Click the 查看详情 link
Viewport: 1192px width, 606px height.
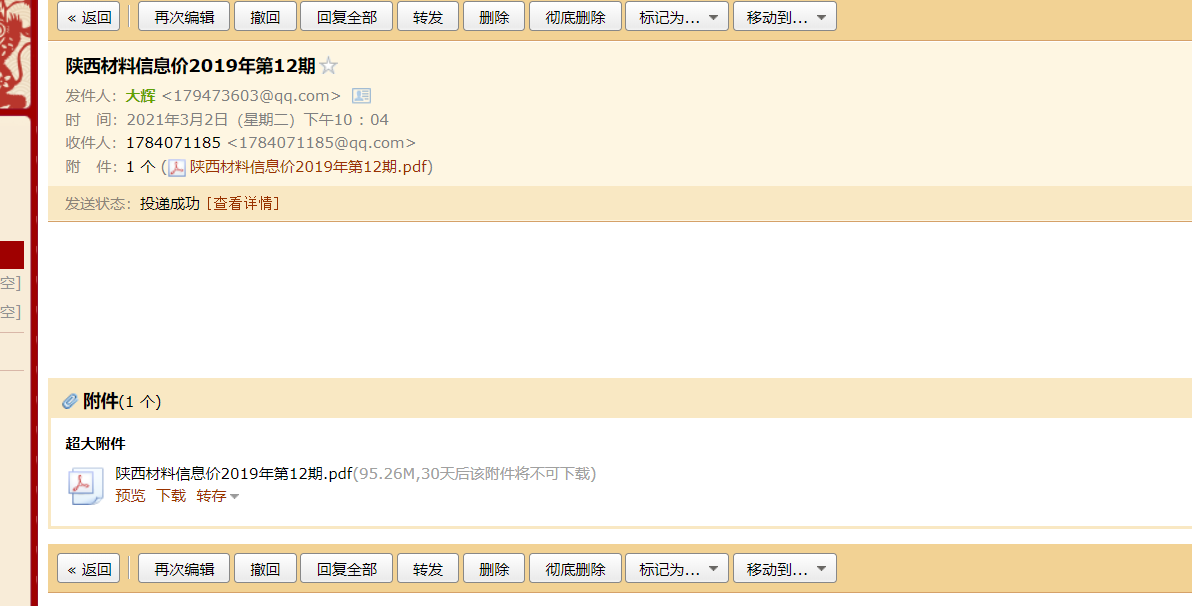[243, 204]
